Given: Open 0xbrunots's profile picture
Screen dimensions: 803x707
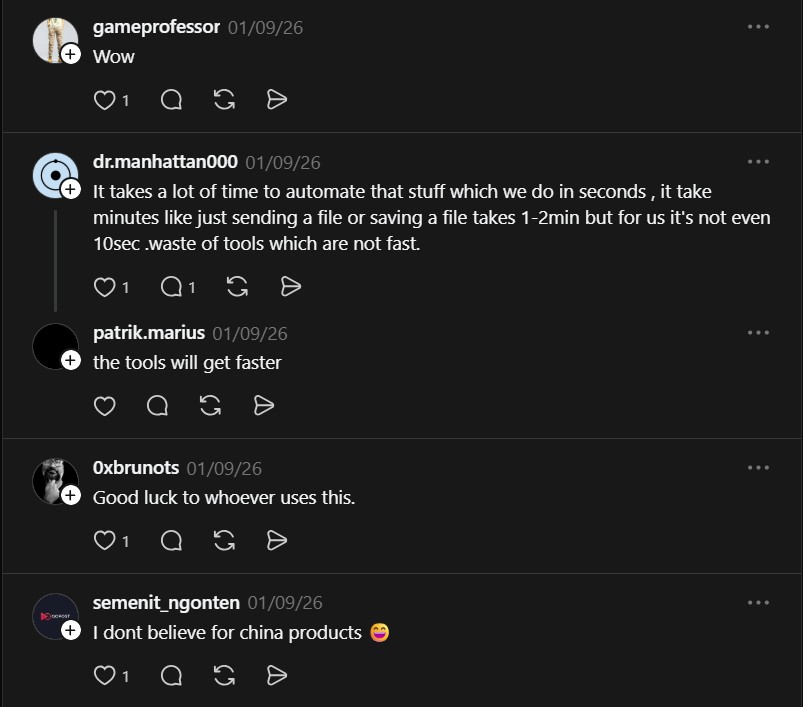Looking at the screenshot, I should 55,481.
